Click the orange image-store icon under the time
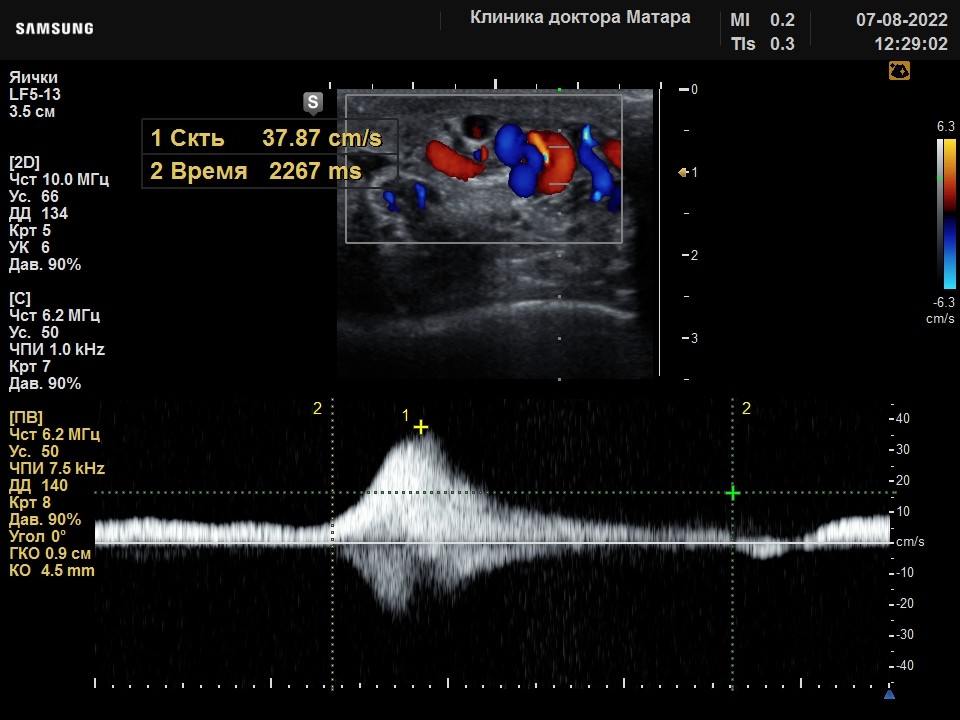The image size is (960, 720). click(899, 71)
